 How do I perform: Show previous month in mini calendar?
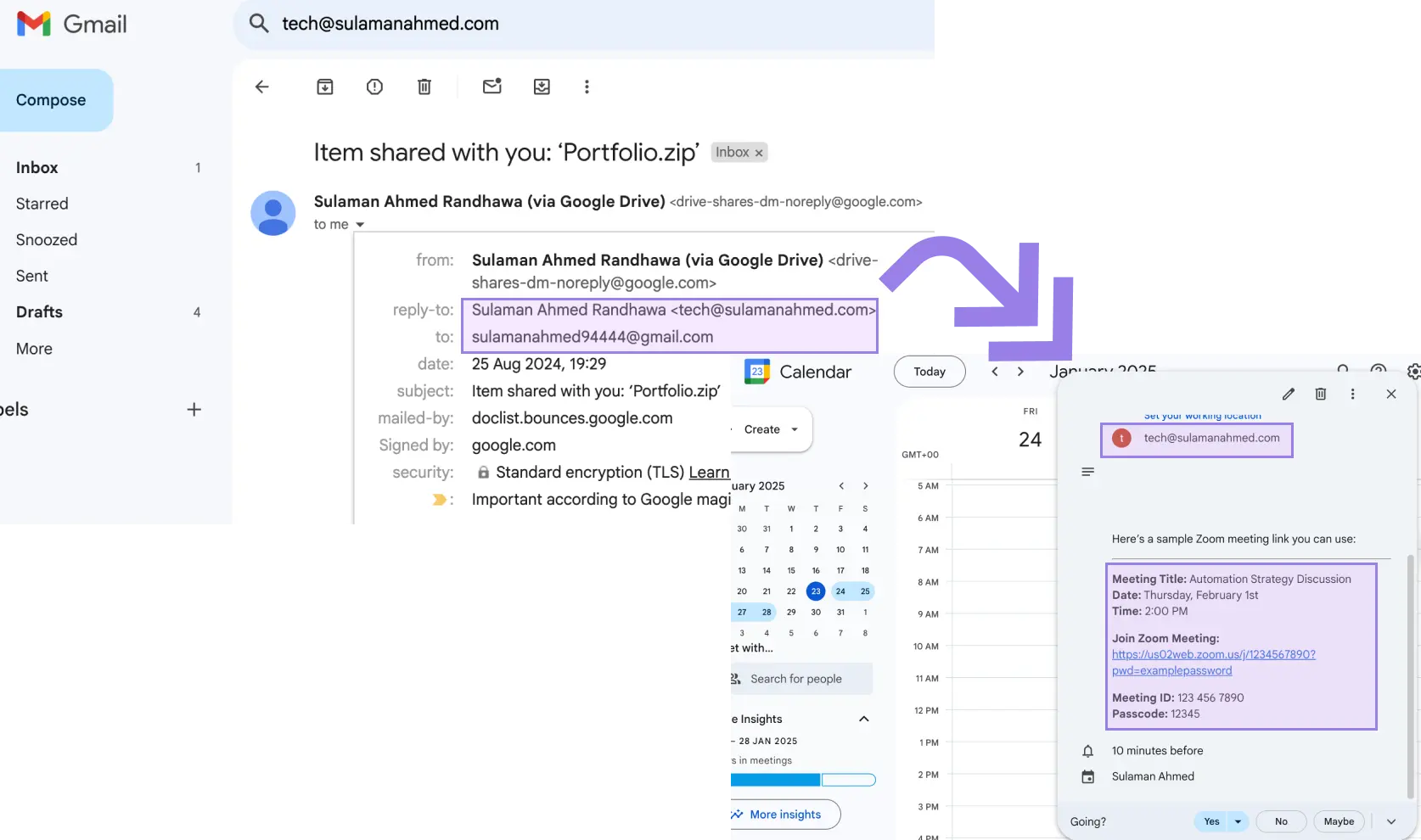coord(841,486)
